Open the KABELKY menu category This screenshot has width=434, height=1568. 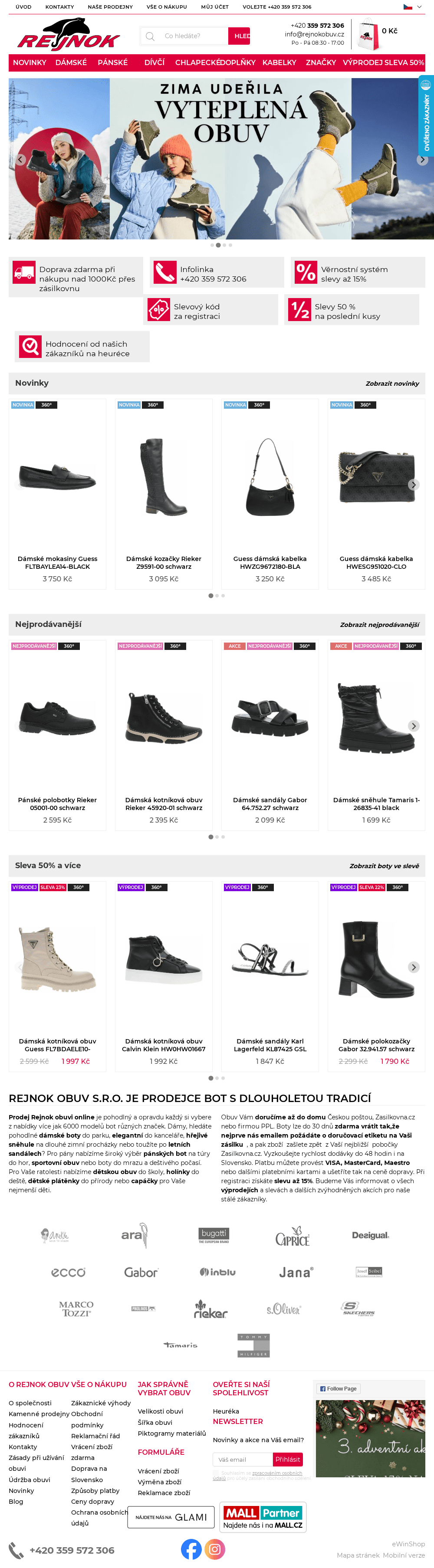click(x=279, y=63)
